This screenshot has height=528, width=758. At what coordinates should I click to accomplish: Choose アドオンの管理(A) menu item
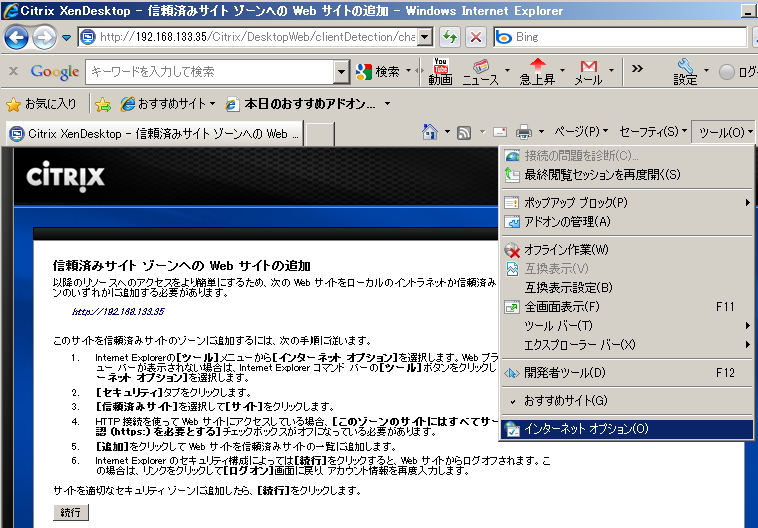627,221
